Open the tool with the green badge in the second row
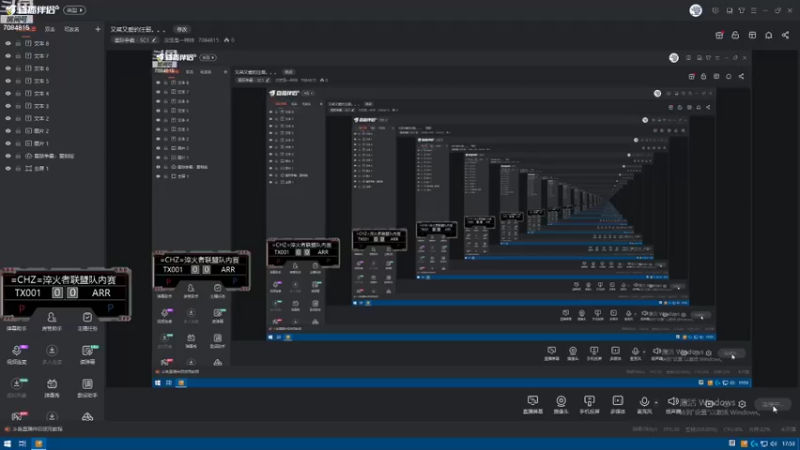800x450 pixels. click(x=87, y=355)
